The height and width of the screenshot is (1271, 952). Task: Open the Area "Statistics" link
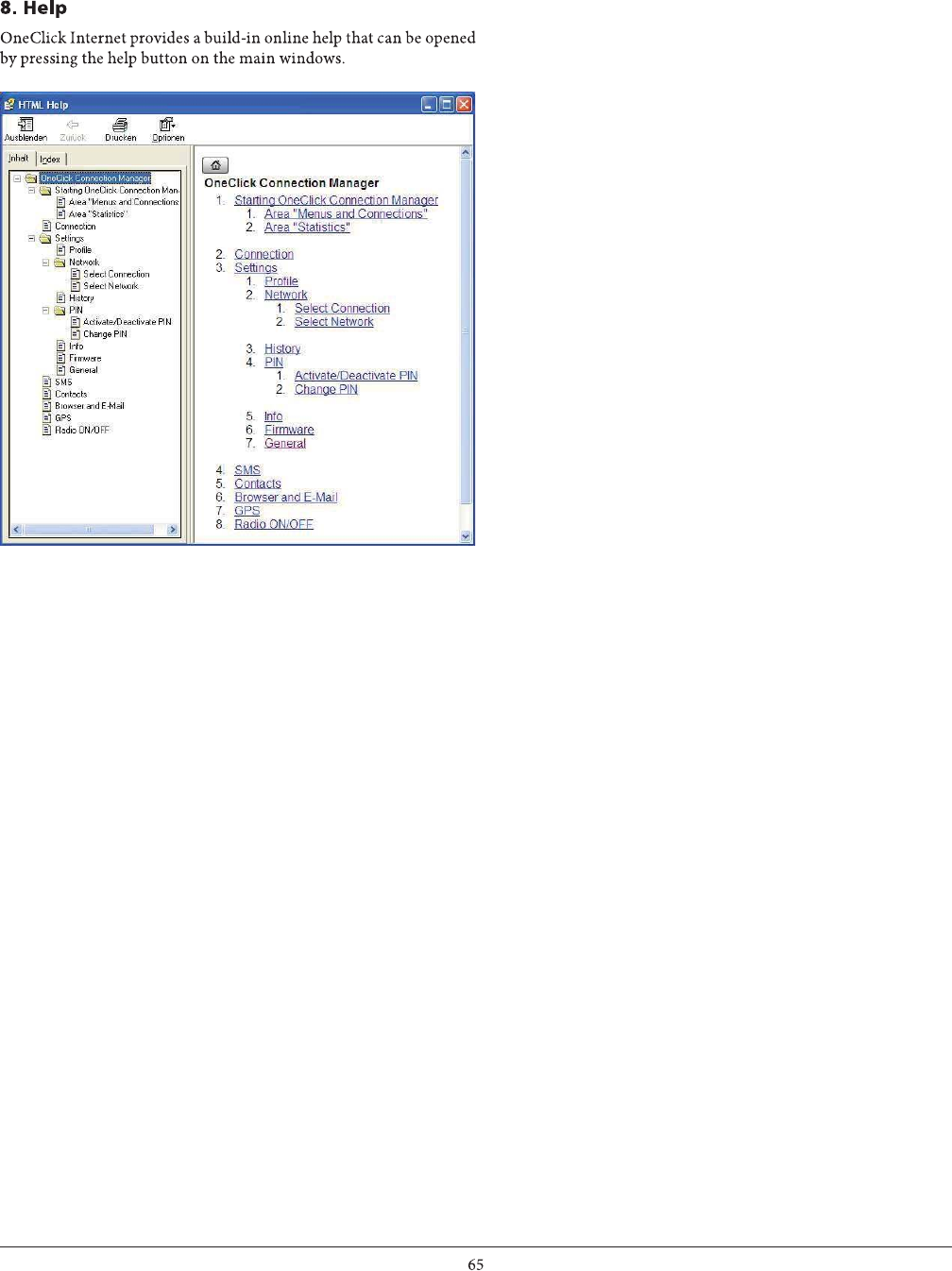[x=307, y=228]
